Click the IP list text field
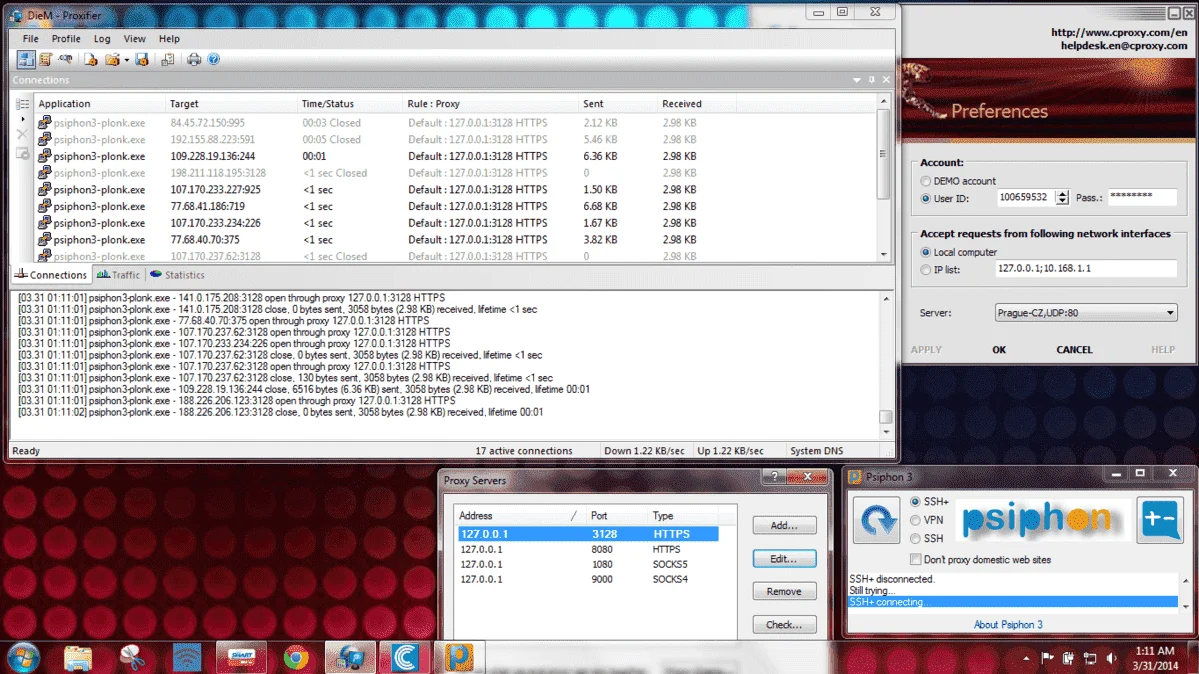 1086,269
